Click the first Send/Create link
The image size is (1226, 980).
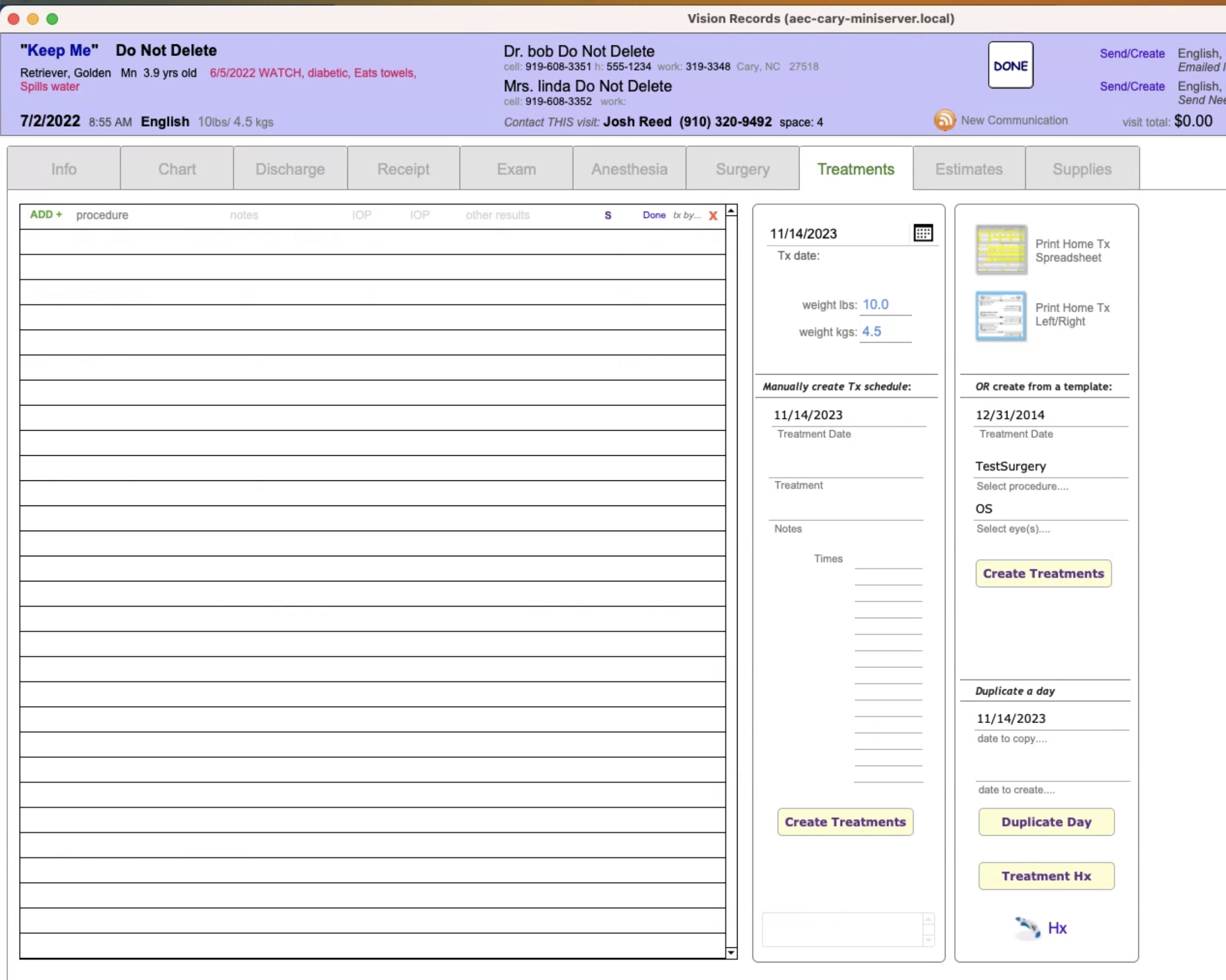point(1131,53)
